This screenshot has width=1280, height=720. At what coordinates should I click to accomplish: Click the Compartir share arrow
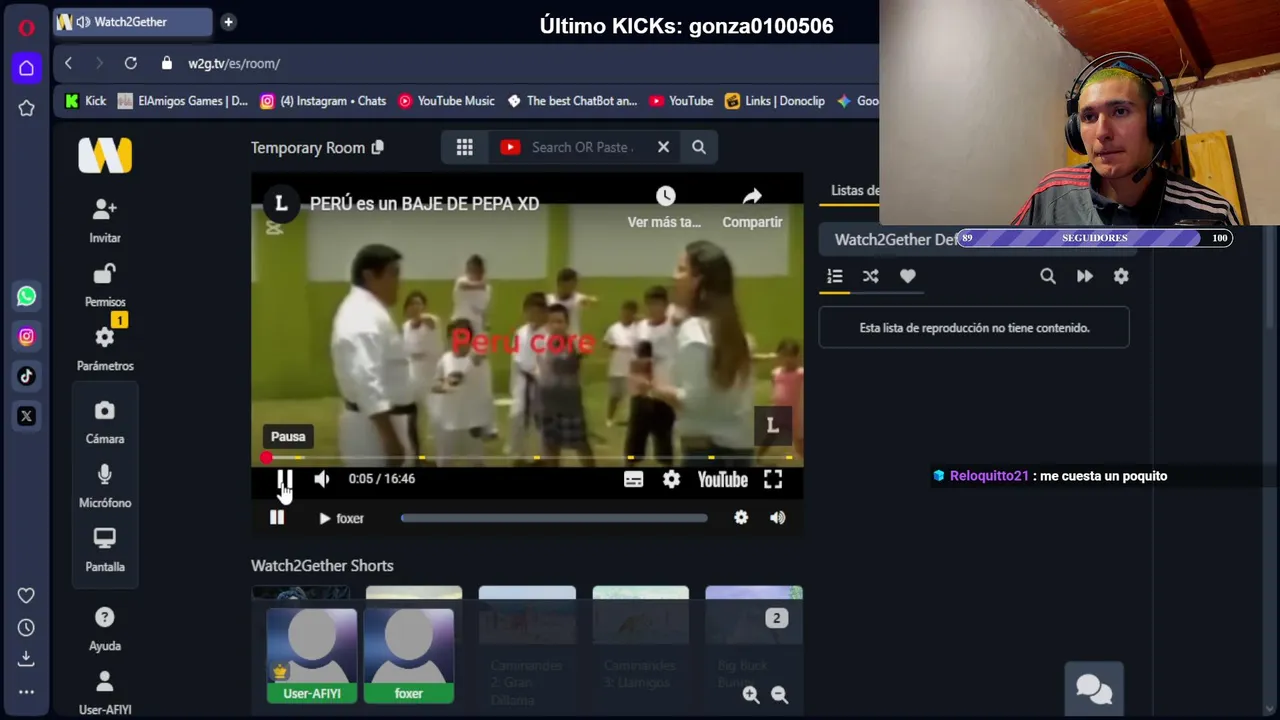coord(752,196)
